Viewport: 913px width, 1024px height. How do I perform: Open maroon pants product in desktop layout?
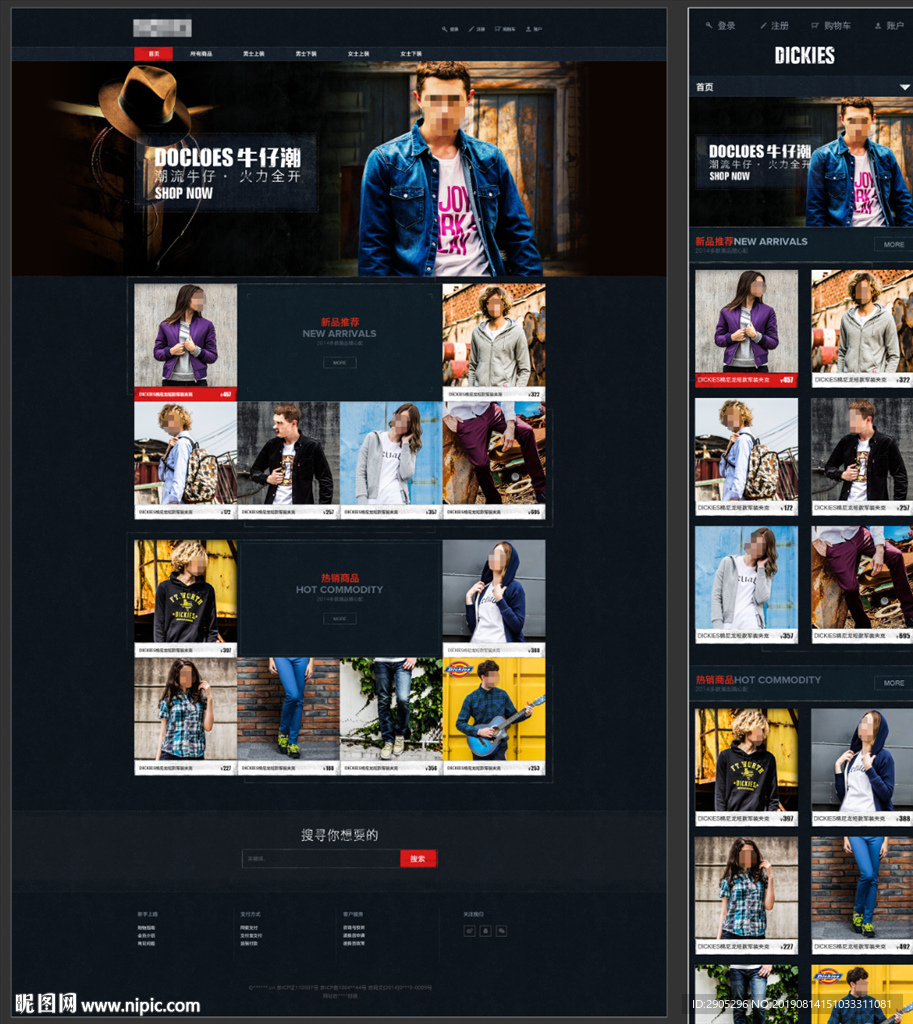[494, 460]
